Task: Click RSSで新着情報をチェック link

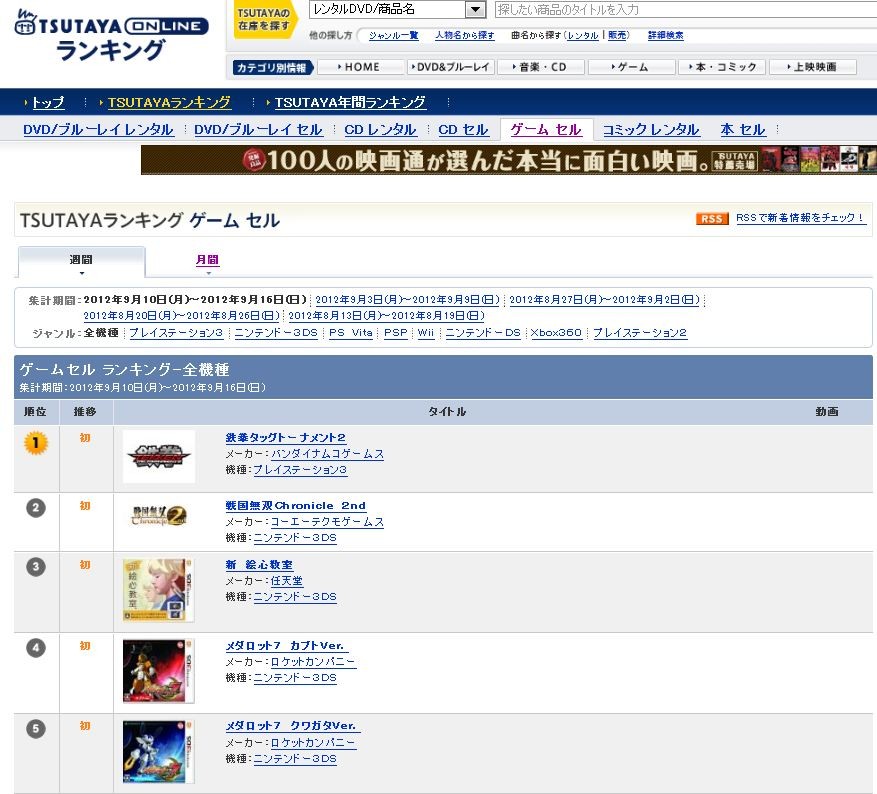Action: pyautogui.click(x=801, y=218)
